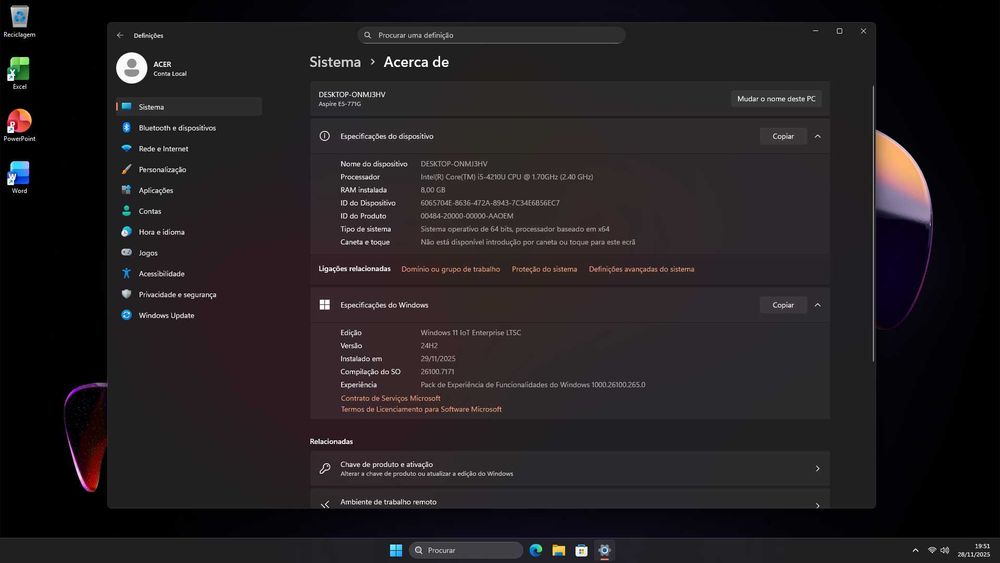Open Windows Update settings
Image resolution: width=1000 pixels, height=563 pixels.
click(x=189, y=315)
